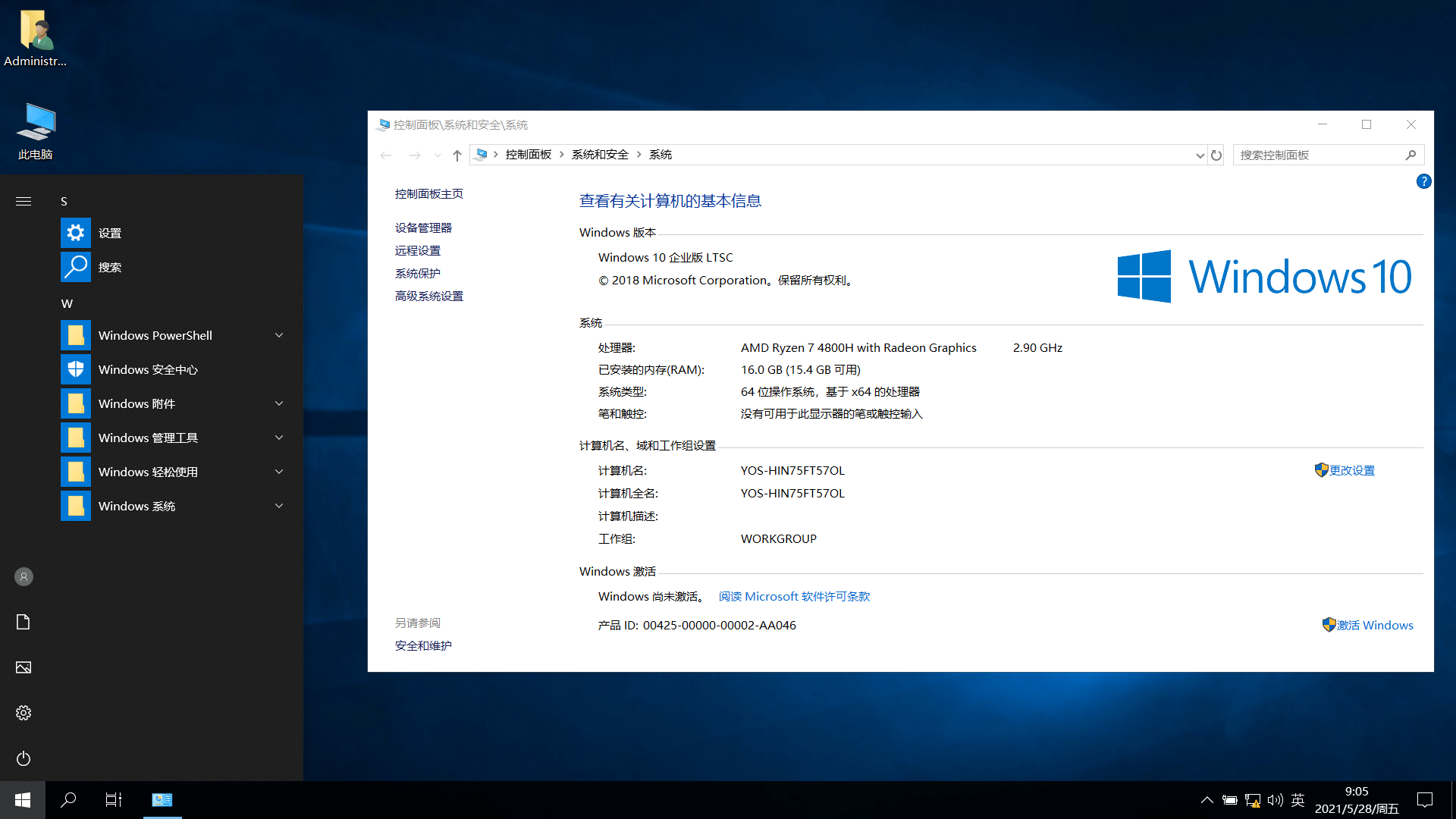Click the search magnifier in 搜索控制面板 box

(x=1410, y=155)
